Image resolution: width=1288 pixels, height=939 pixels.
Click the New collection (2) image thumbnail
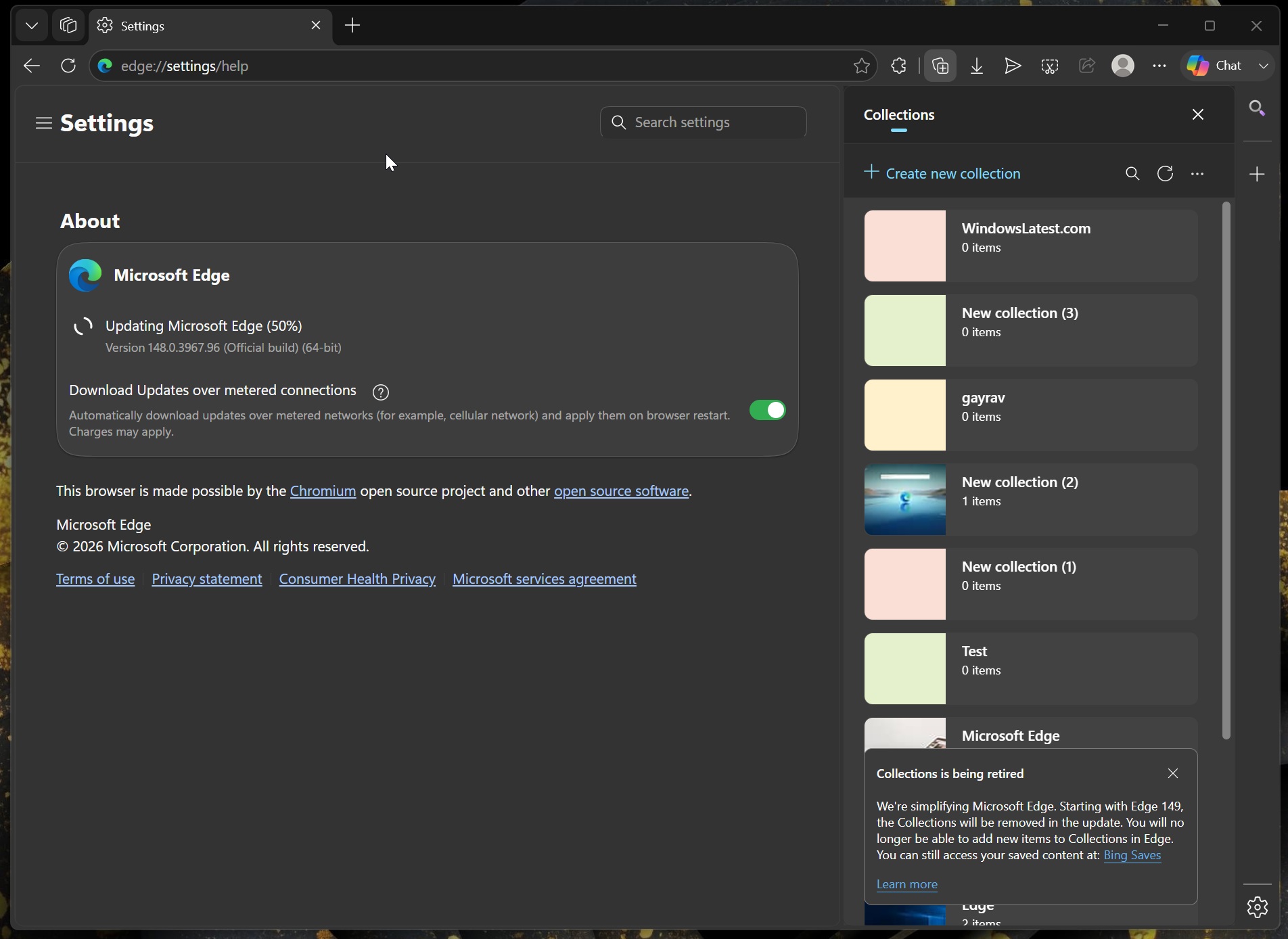coord(905,500)
